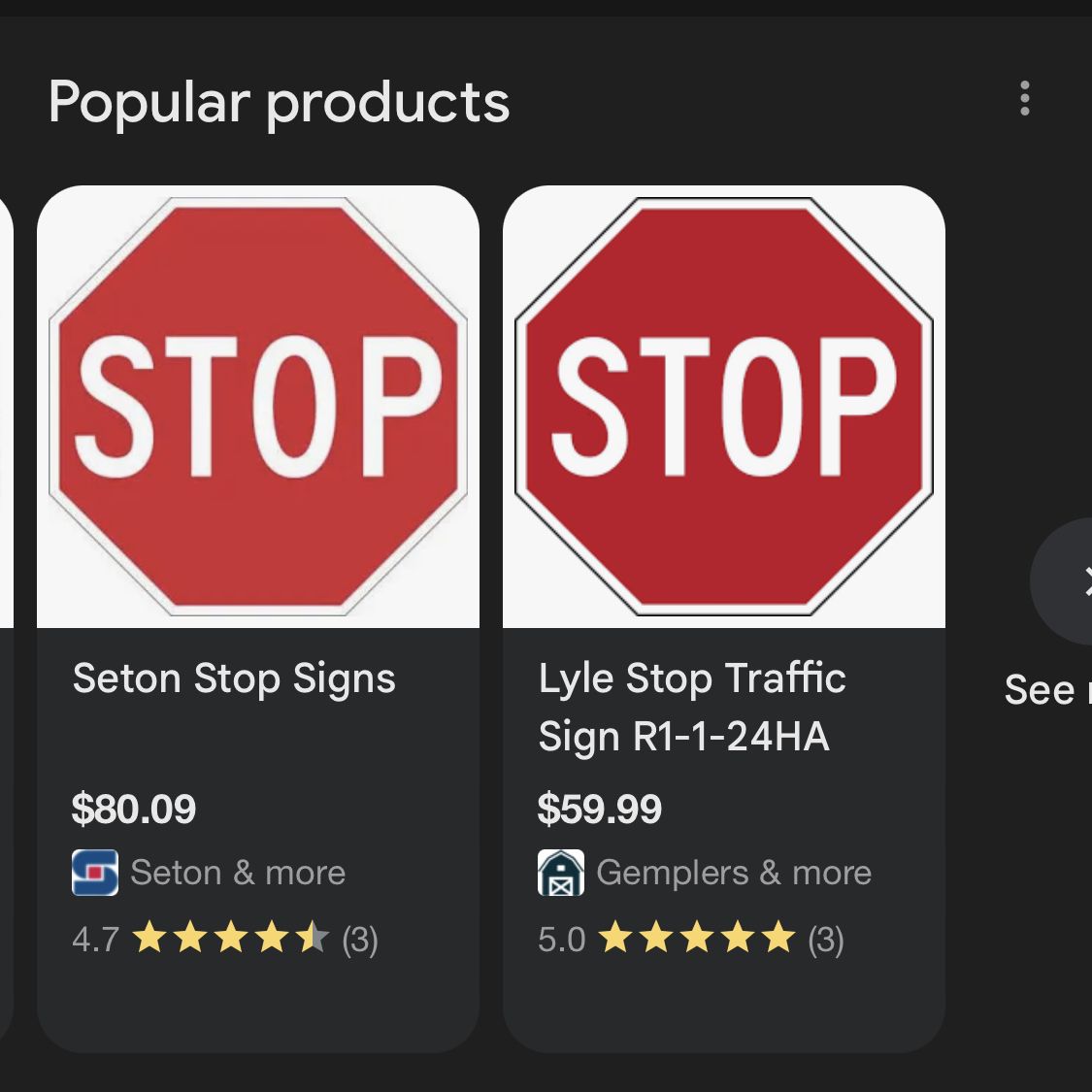
Task: Expand Seton & more seller options
Action: point(239,872)
